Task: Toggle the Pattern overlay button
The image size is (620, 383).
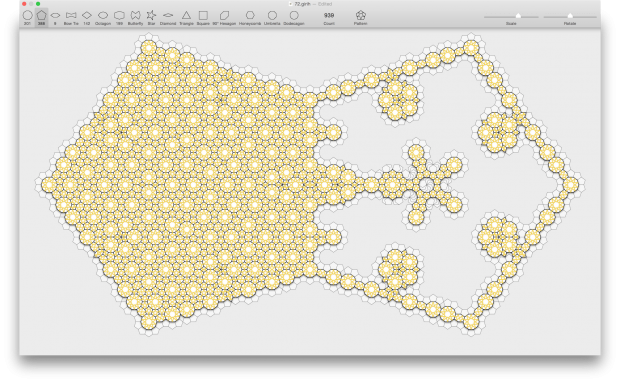Action: pyautogui.click(x=360, y=17)
